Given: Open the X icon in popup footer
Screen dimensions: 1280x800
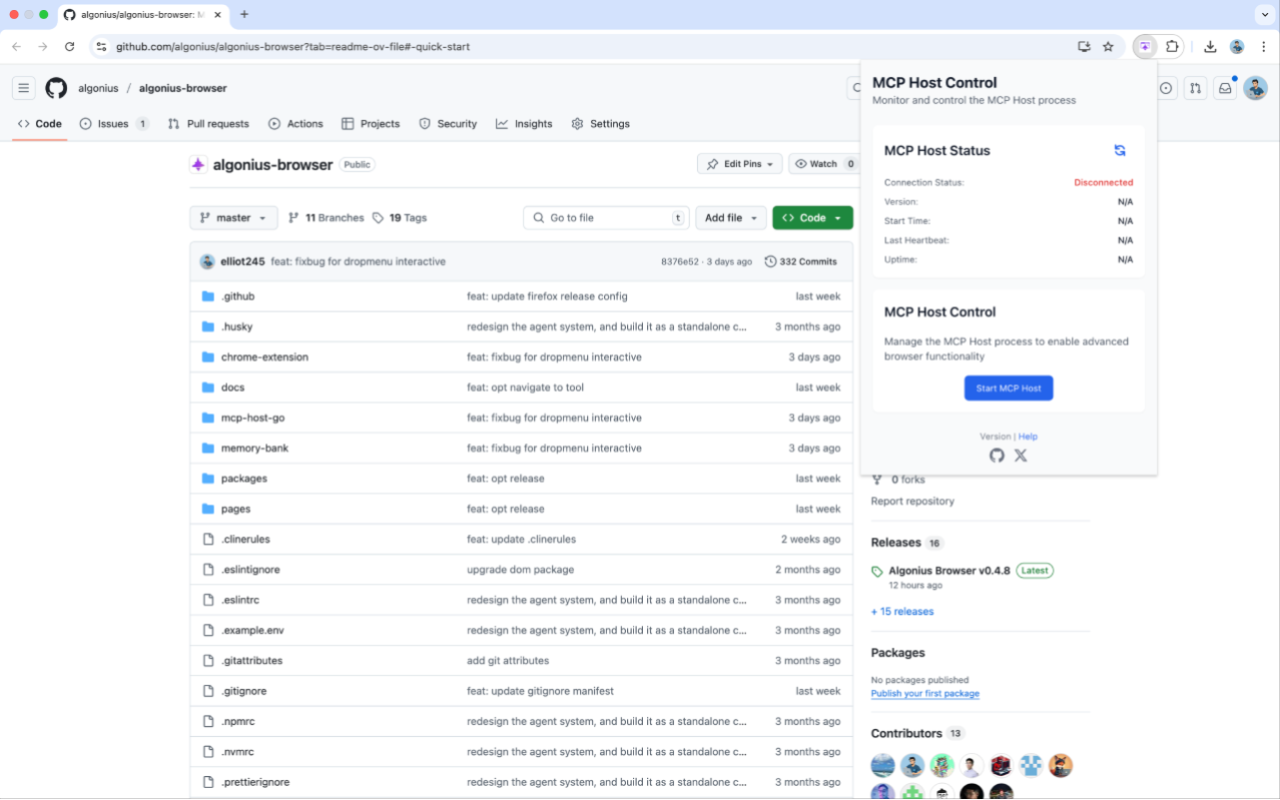Looking at the screenshot, I should pyautogui.click(x=1021, y=456).
